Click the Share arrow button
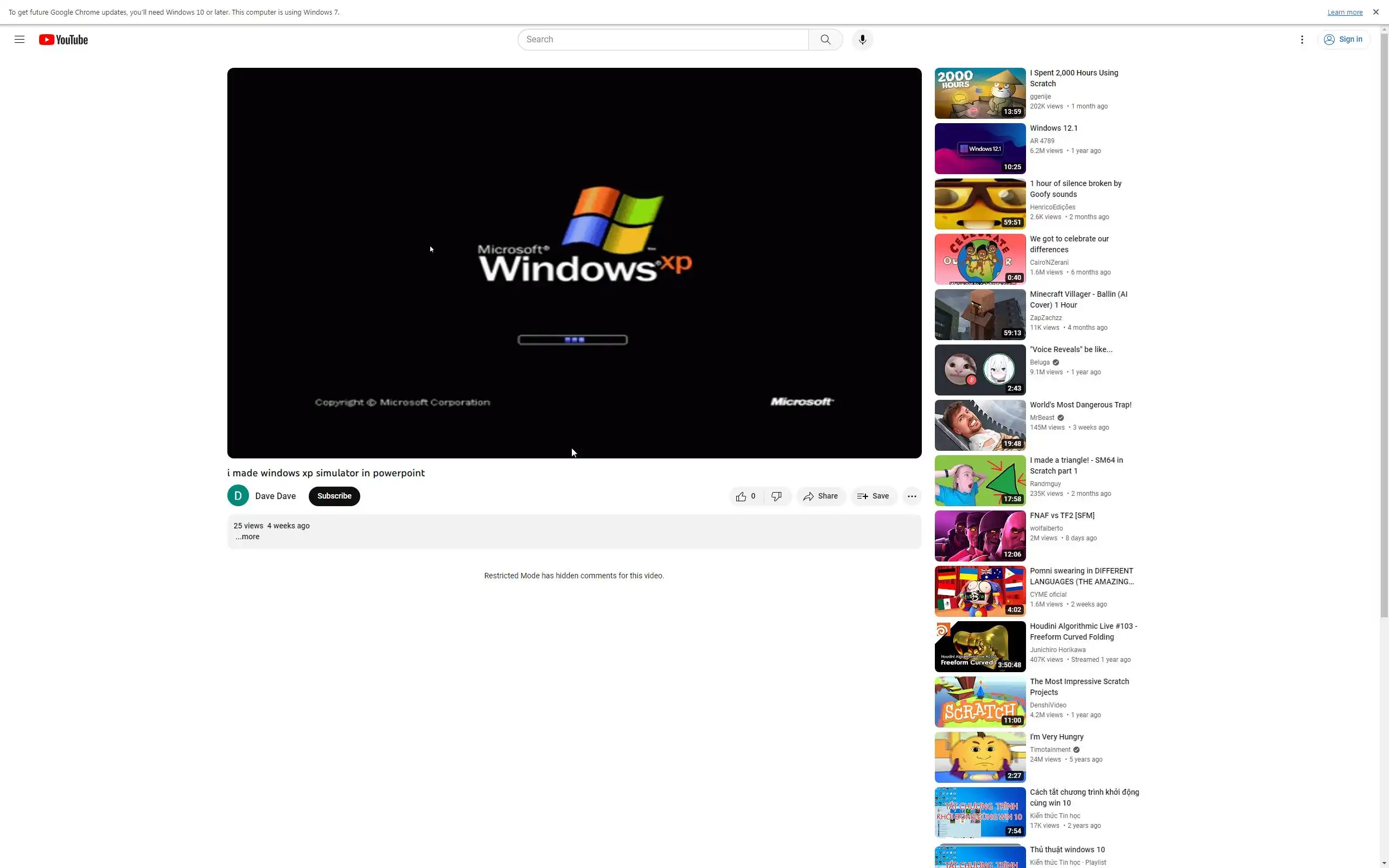The width and height of the screenshot is (1389, 868). [820, 496]
